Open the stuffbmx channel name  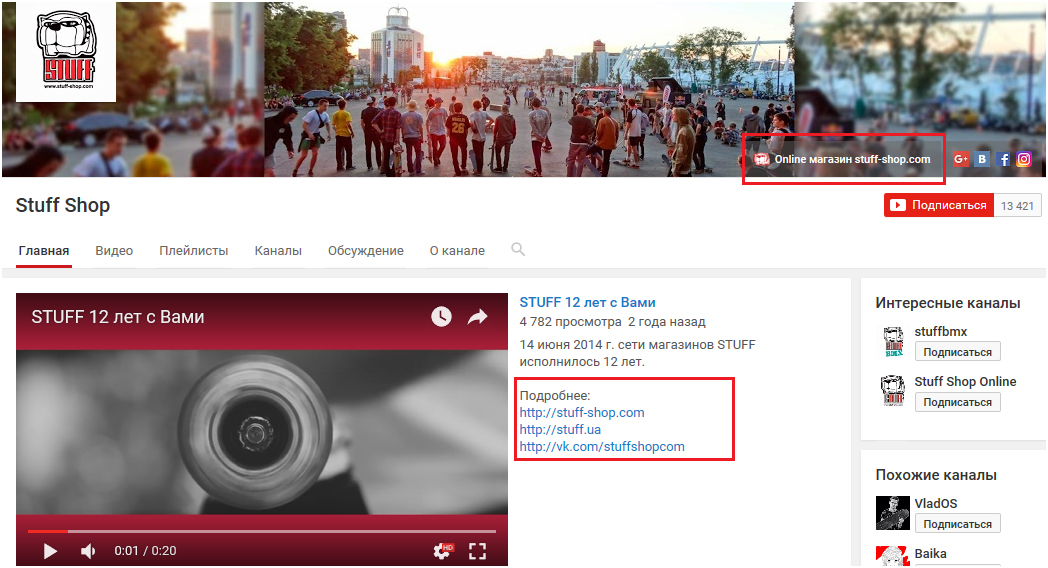coord(940,331)
